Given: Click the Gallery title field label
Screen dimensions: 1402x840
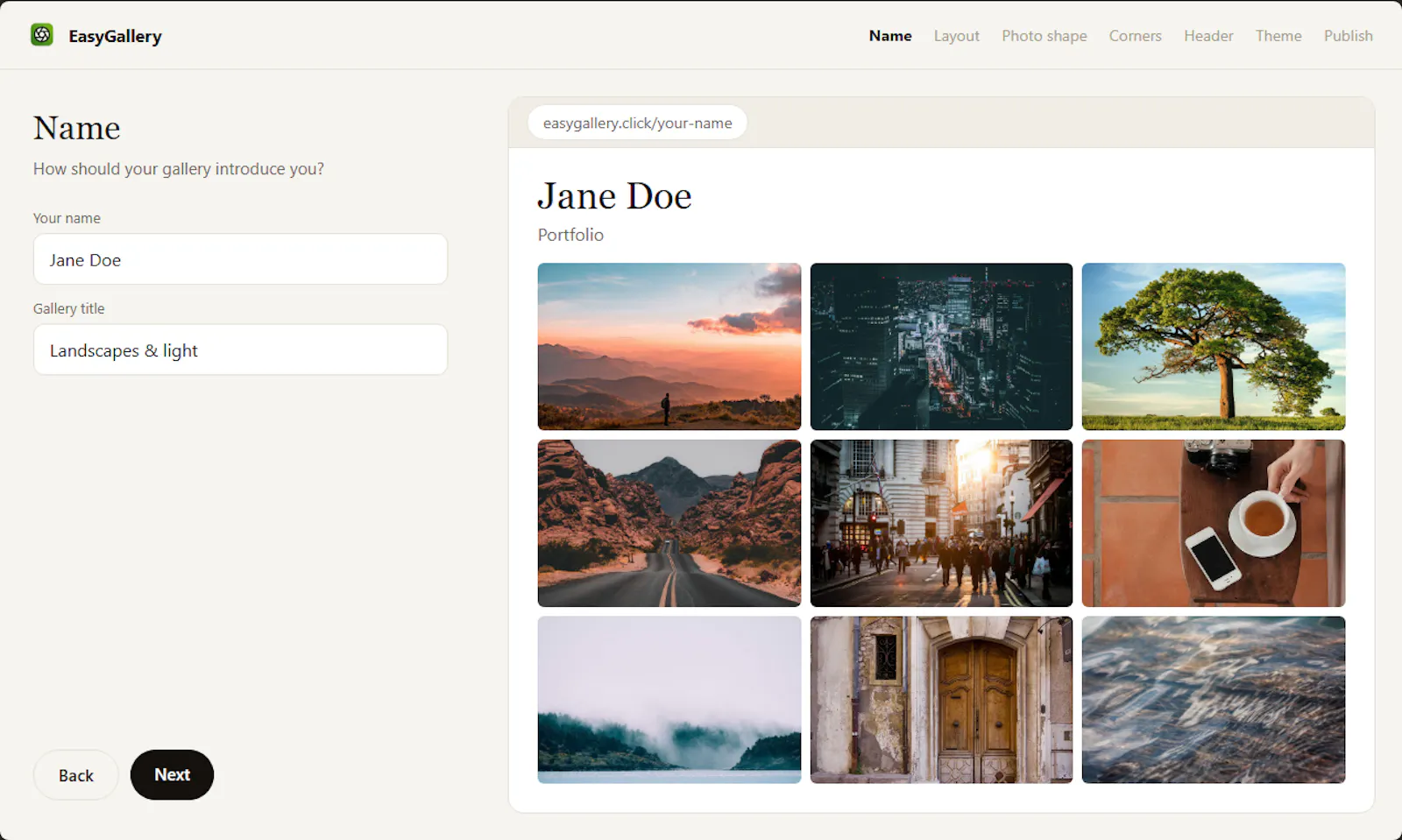Looking at the screenshot, I should coord(69,308).
